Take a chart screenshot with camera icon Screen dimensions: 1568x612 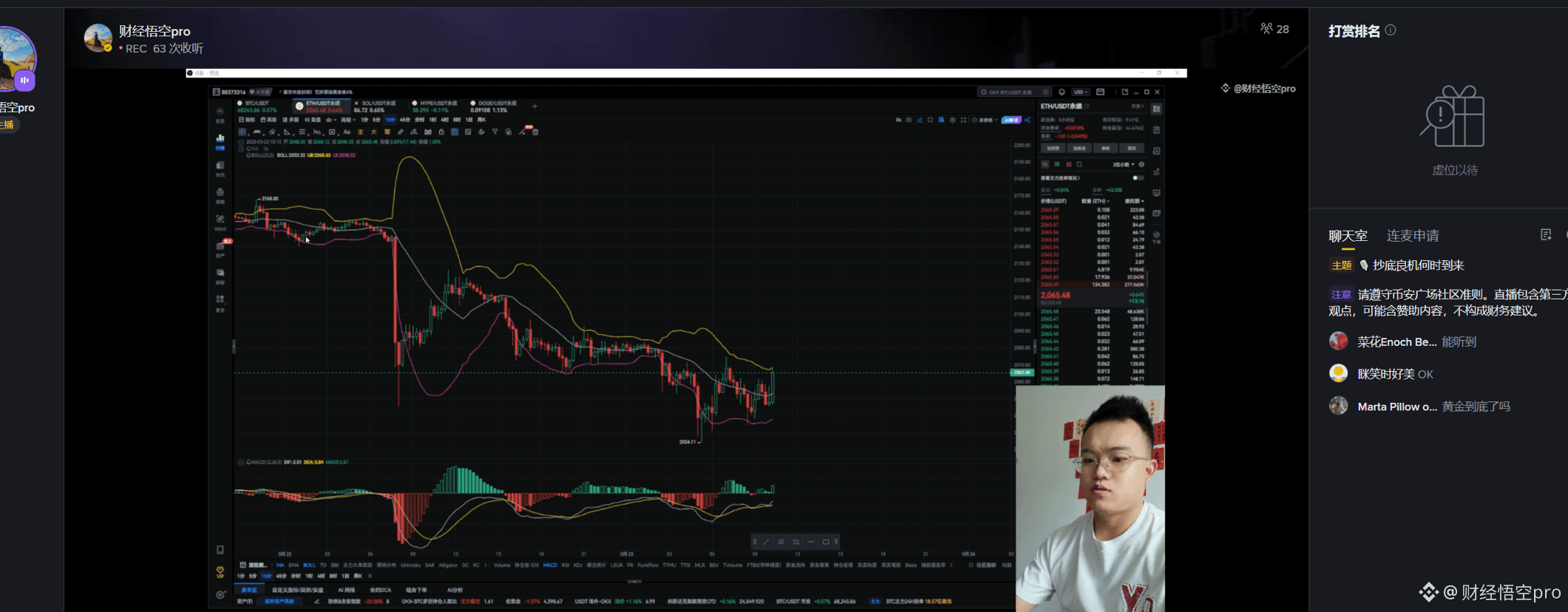(x=909, y=120)
